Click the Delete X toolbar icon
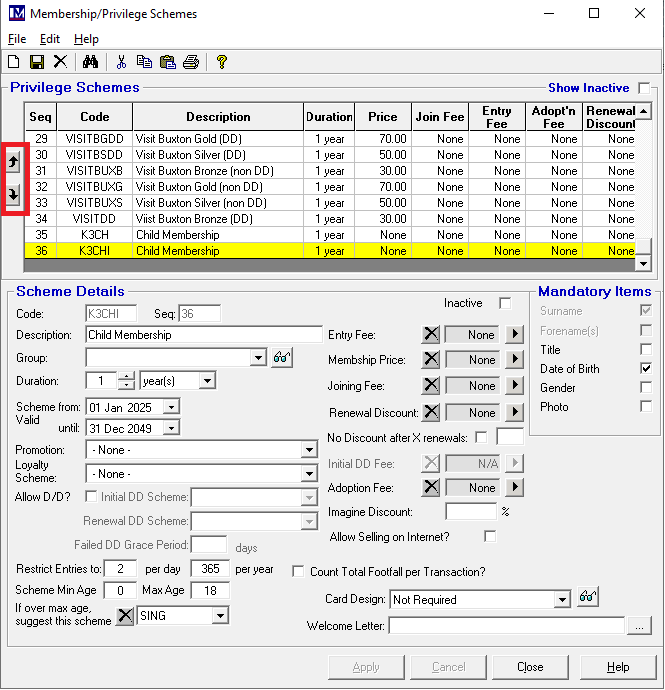Screen dimensions: 665x690 (x=61, y=62)
